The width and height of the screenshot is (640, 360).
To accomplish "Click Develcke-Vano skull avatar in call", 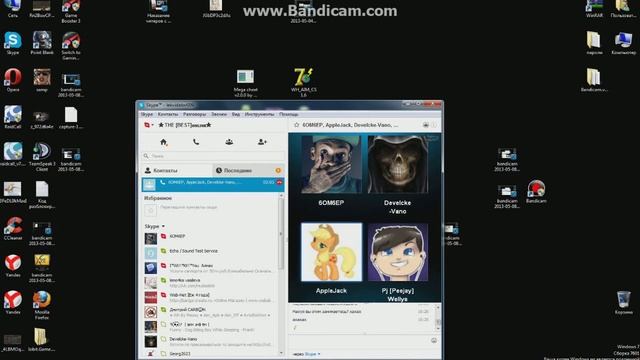I will [x=398, y=164].
